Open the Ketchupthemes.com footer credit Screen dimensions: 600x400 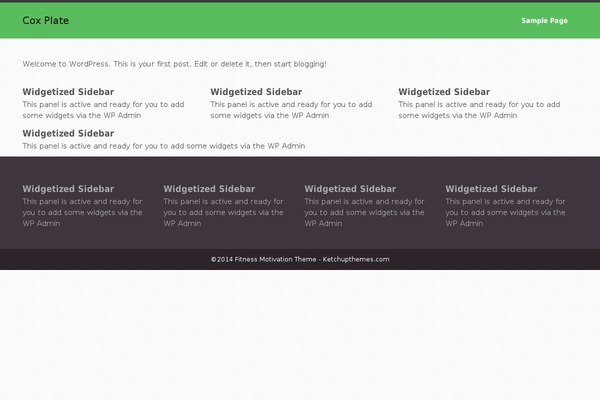[356, 259]
